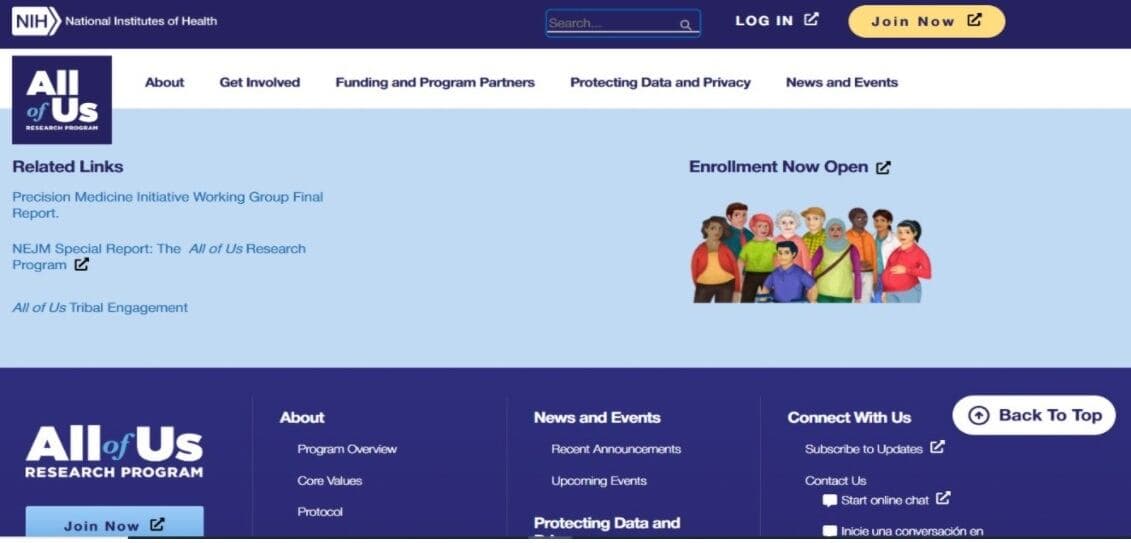Click the yellow Join Now button
Image resolution: width=1131 pixels, height=543 pixels.
(x=927, y=22)
